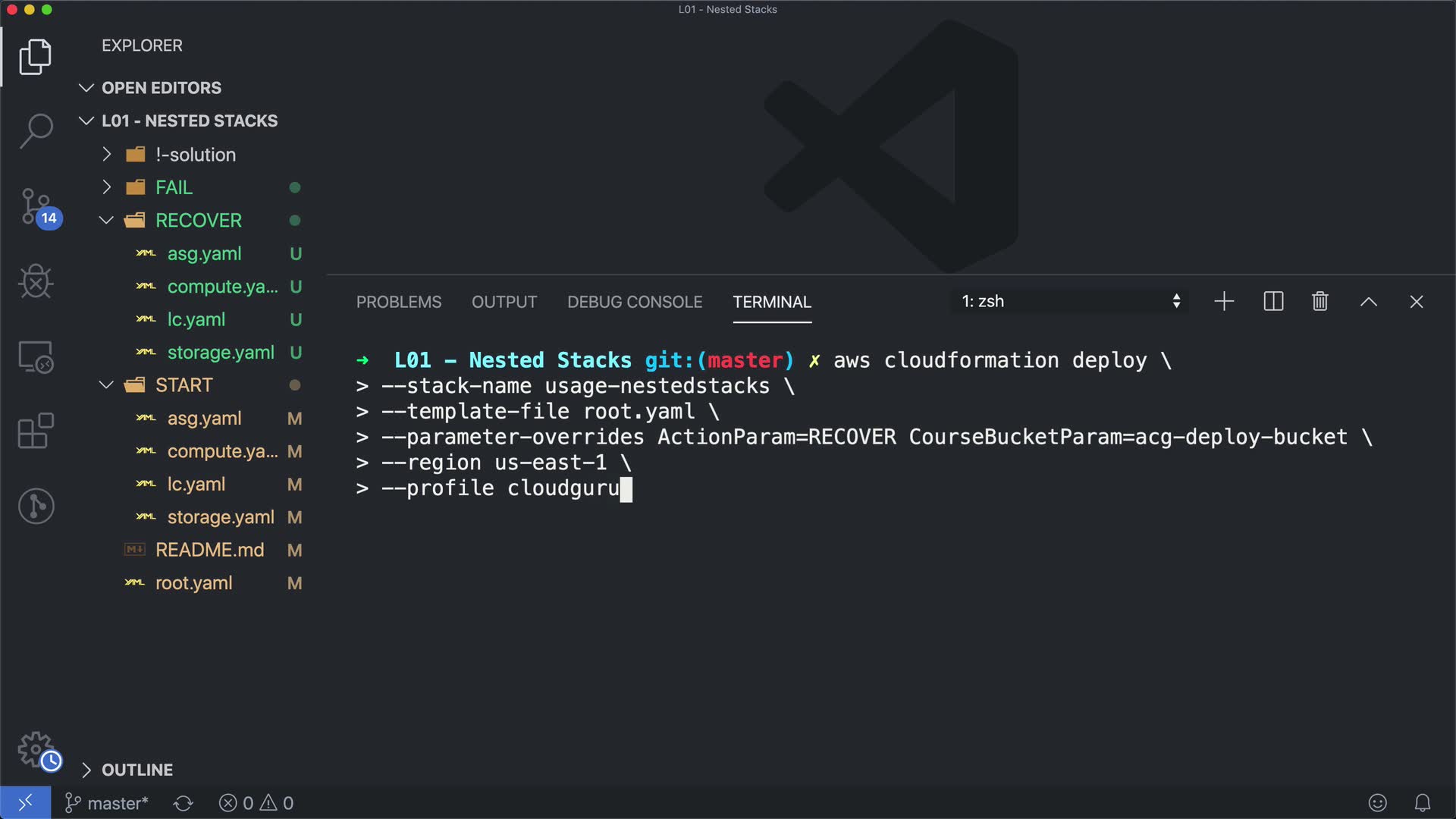Kill terminal with trash icon
The image size is (1456, 819).
coord(1319,302)
